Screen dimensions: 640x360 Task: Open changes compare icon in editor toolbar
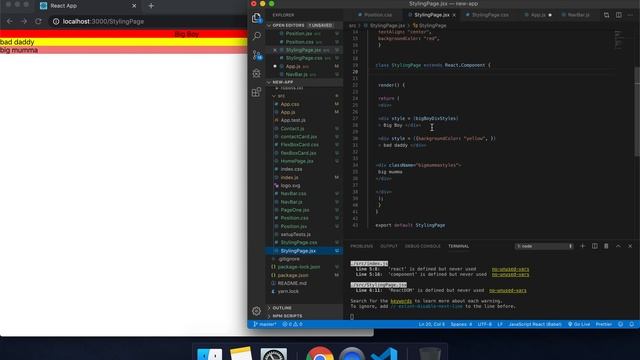tap(607, 15)
